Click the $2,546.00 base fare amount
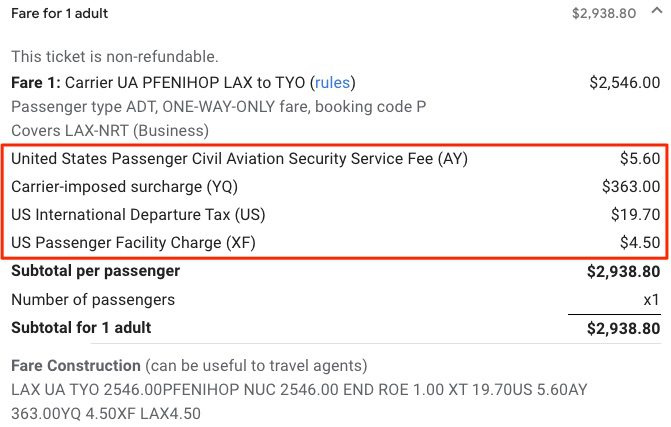The height and width of the screenshot is (427, 671). click(x=624, y=82)
